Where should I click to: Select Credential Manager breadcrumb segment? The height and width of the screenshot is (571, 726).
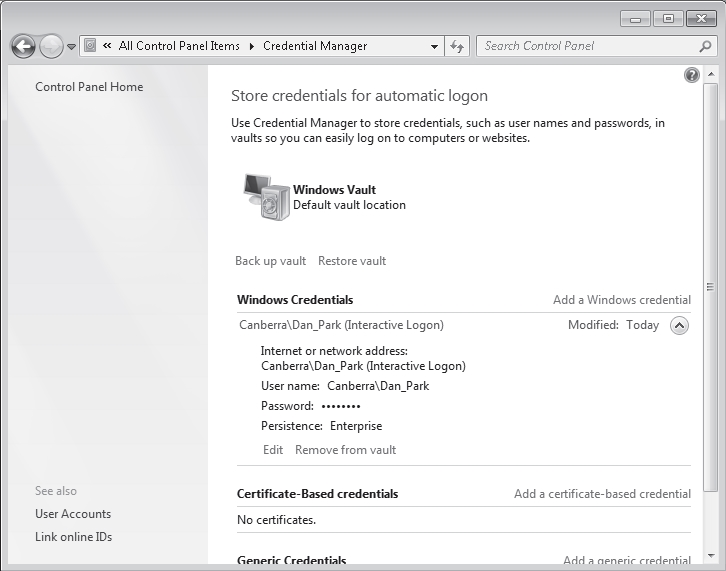pyautogui.click(x=315, y=46)
